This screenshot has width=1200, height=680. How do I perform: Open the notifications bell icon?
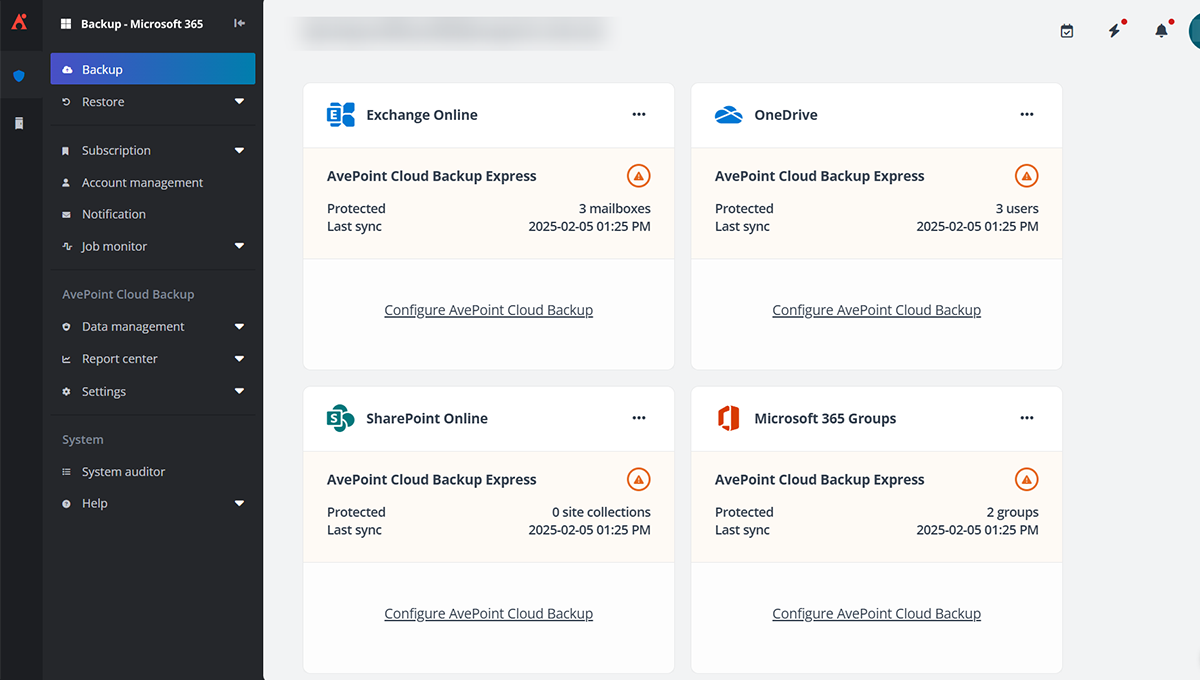coord(1161,31)
